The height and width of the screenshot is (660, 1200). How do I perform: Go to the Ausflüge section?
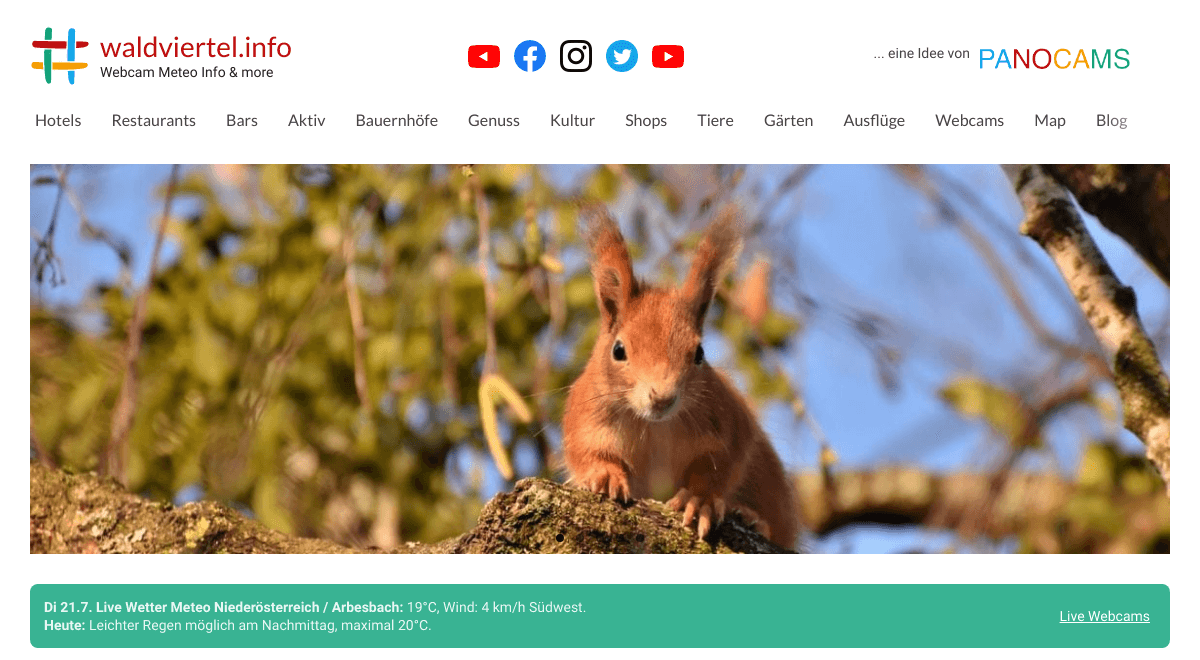click(874, 120)
